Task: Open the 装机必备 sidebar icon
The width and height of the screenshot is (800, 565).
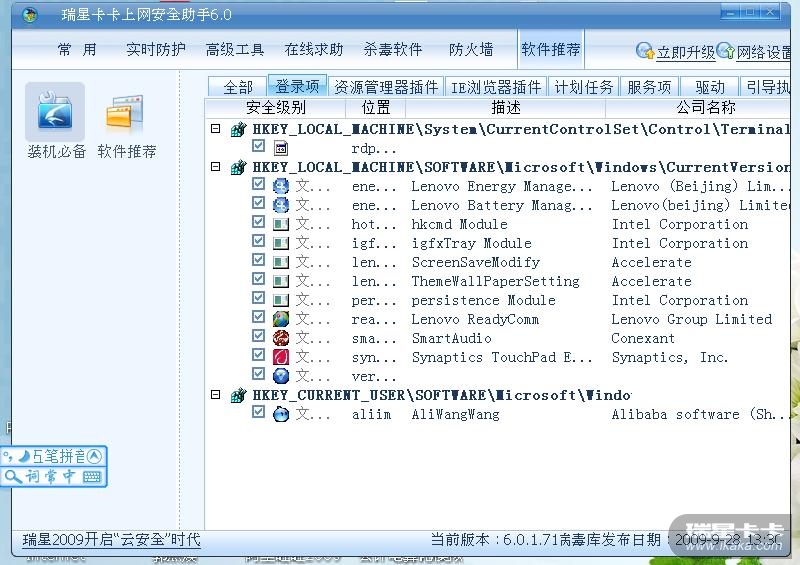Action: pos(55,112)
